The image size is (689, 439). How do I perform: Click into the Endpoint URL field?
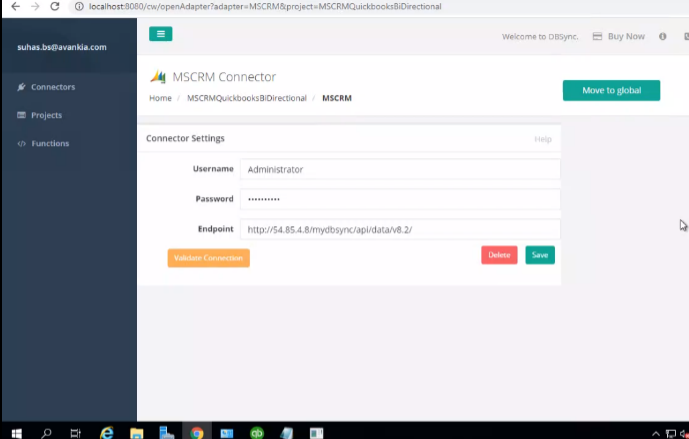click(400, 229)
